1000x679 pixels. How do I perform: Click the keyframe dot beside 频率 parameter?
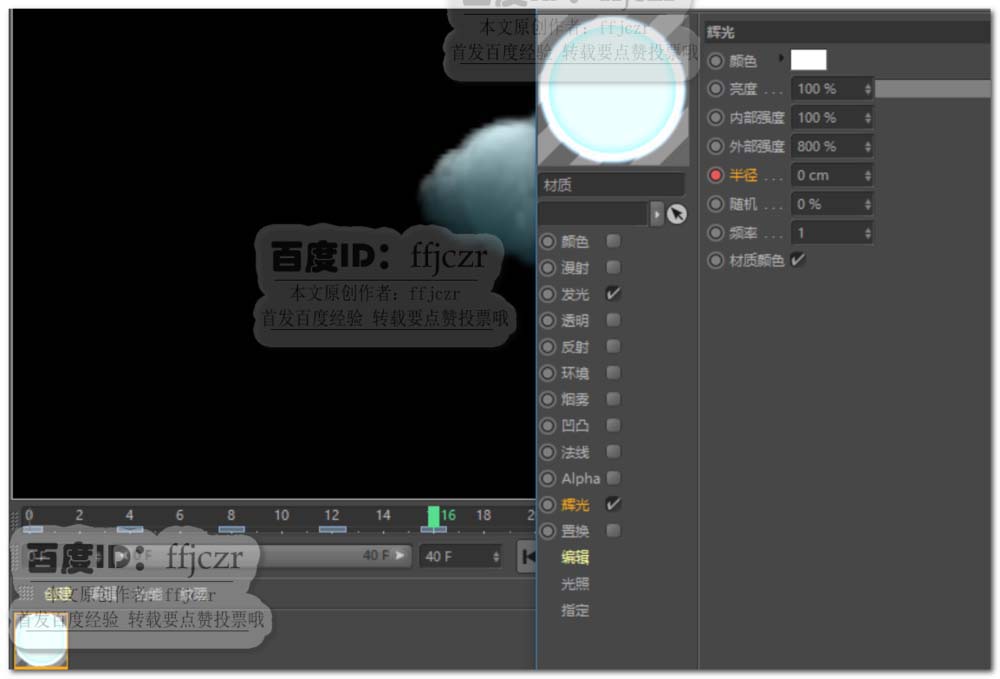pyautogui.click(x=716, y=233)
